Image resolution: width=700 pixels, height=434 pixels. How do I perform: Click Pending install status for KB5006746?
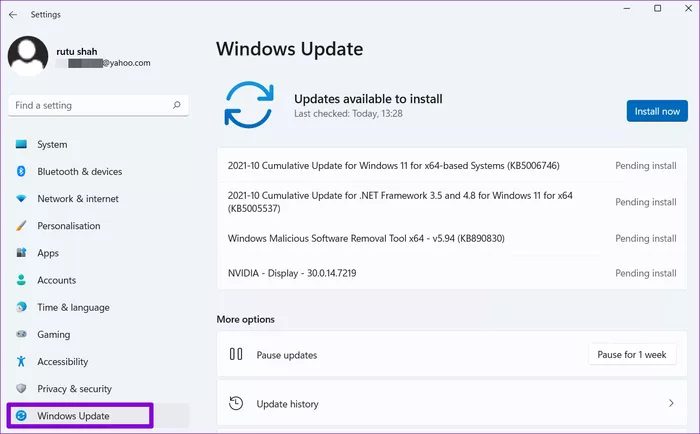coord(646,166)
